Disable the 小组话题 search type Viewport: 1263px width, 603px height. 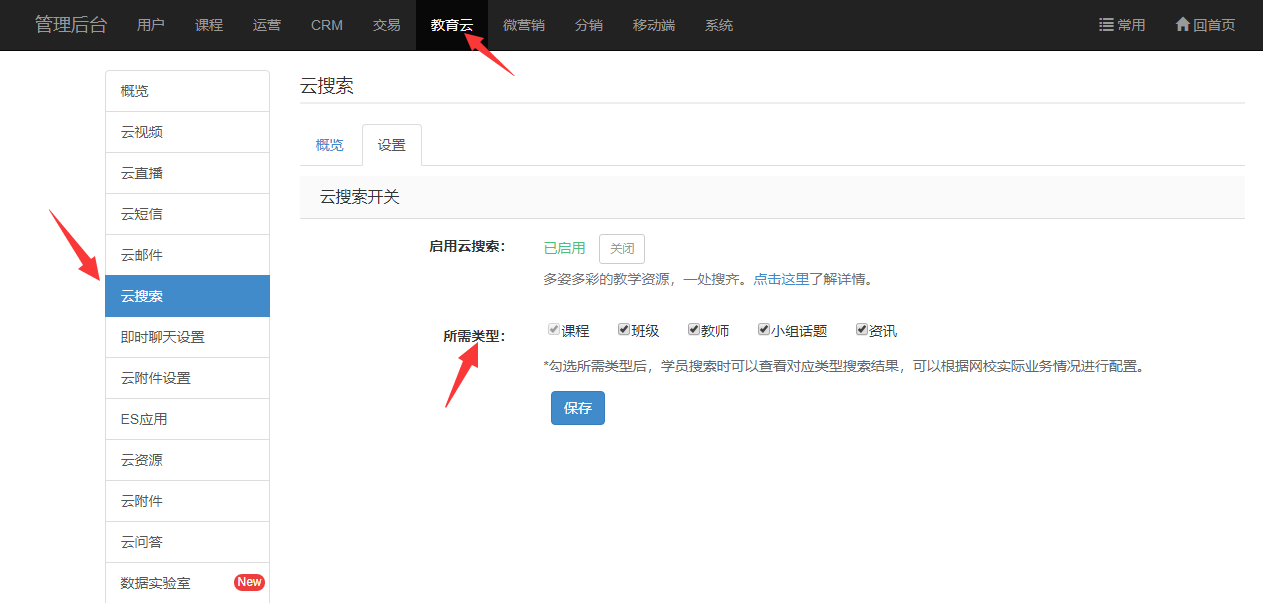click(764, 330)
